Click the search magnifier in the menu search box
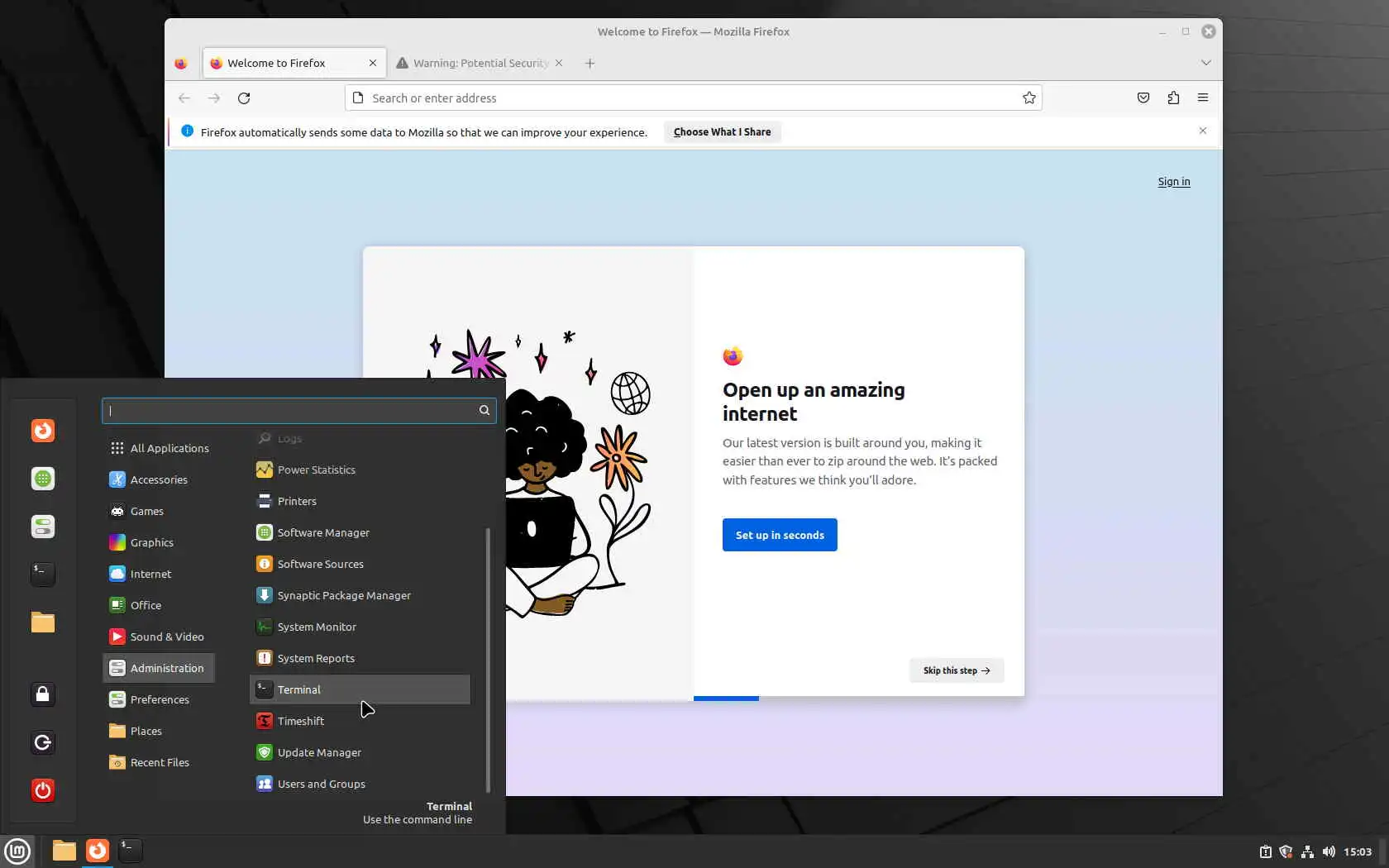Image resolution: width=1389 pixels, height=868 pixels. (x=484, y=411)
